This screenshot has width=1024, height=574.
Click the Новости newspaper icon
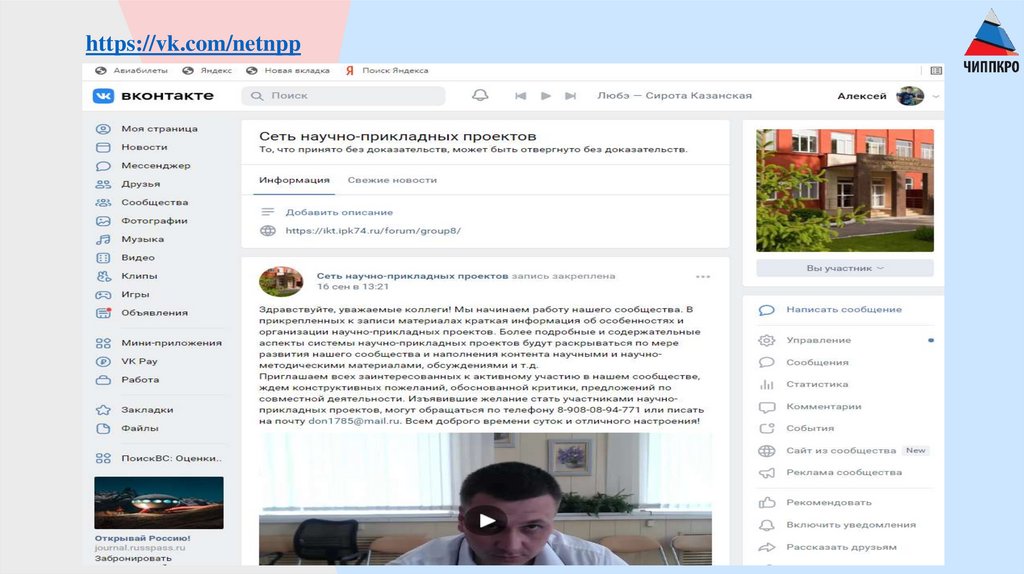103,148
